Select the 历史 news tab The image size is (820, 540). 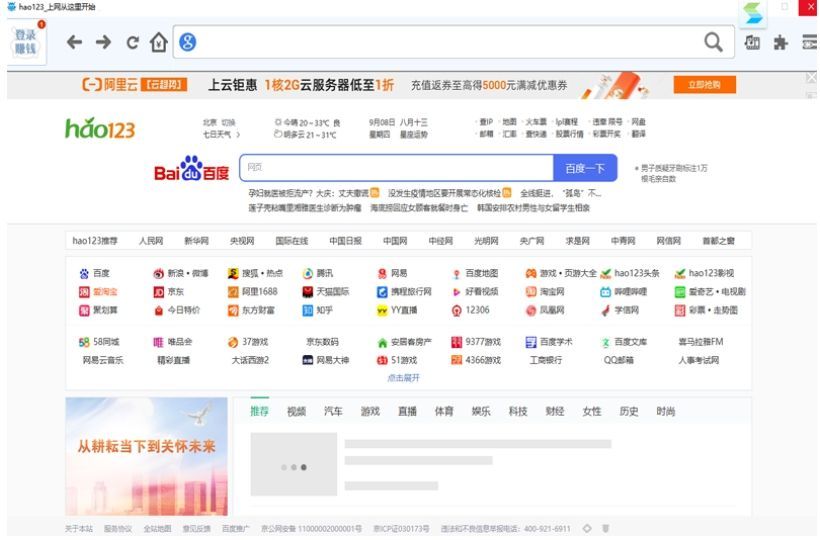[629, 411]
